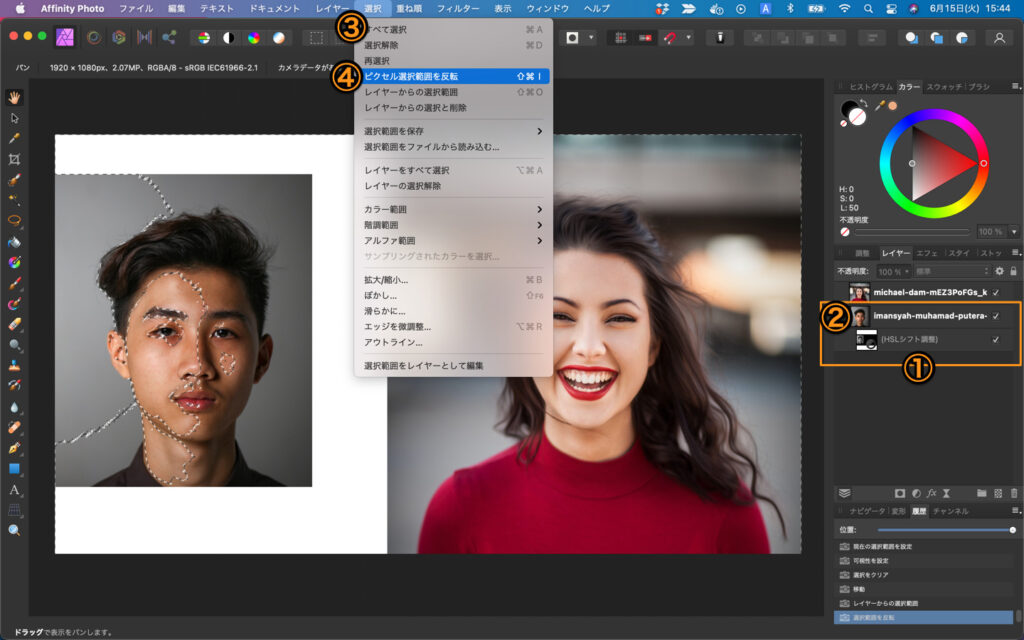Screen dimensions: 1024x640
Task: Switch to the スウォッチ tab
Action: [943, 87]
